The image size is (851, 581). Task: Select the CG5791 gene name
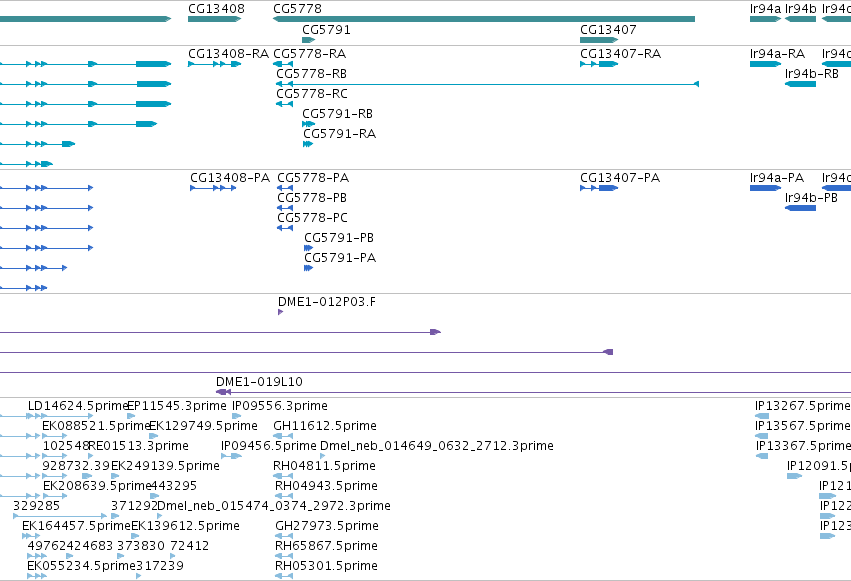(326, 30)
